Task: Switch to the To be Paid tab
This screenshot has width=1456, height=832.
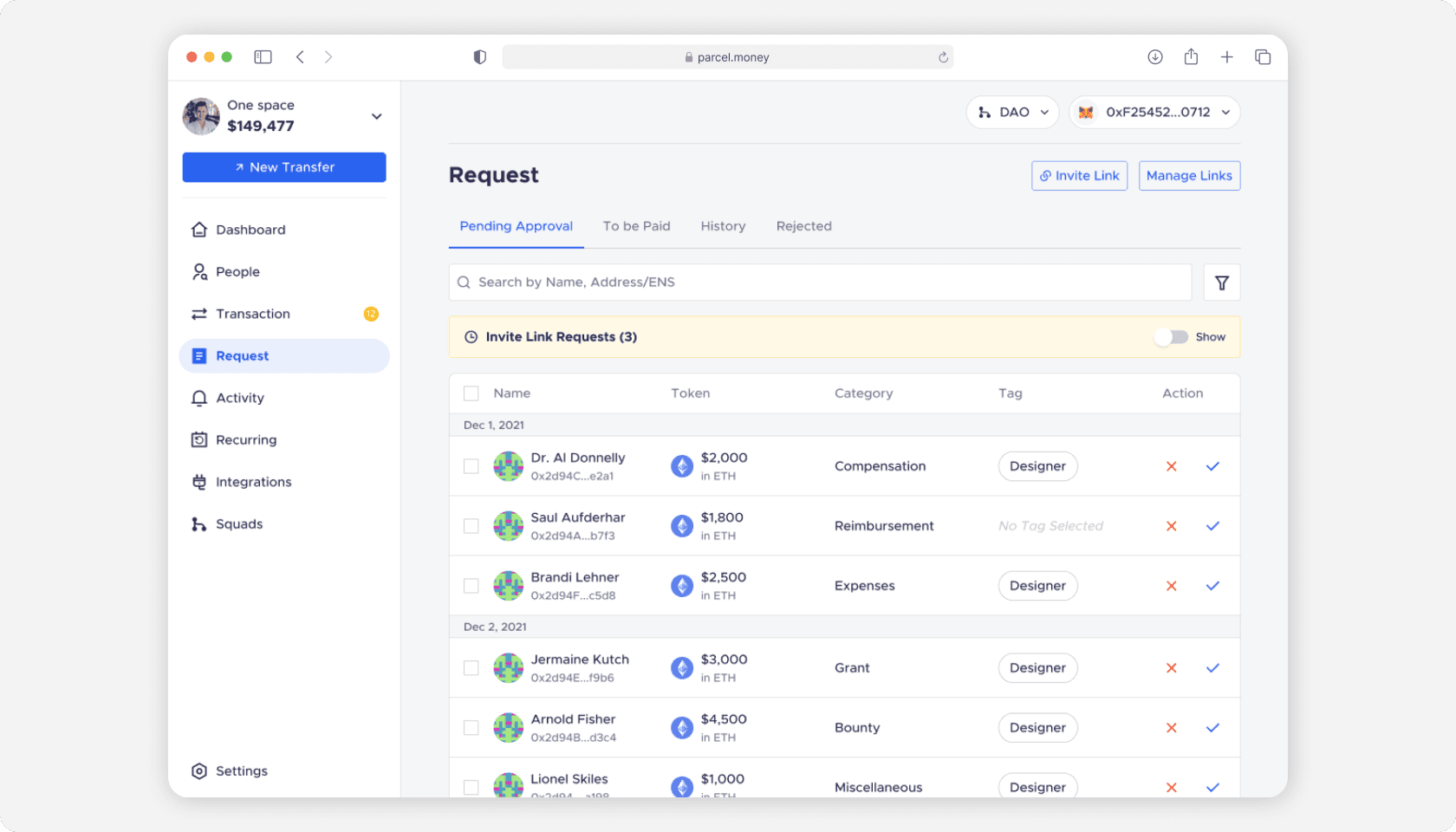Action: tap(637, 226)
